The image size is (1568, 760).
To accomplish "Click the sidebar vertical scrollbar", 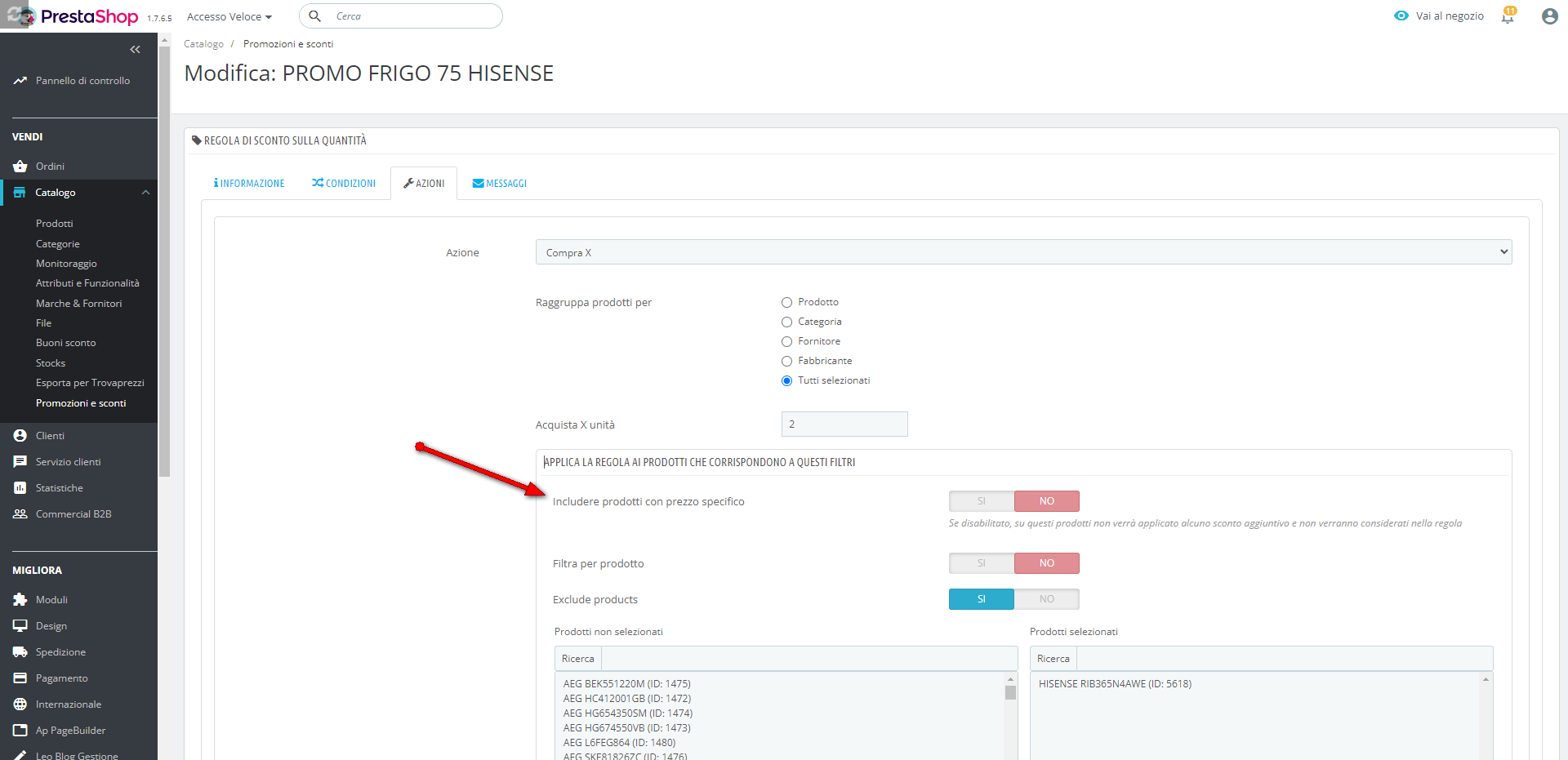I will 164,261.
